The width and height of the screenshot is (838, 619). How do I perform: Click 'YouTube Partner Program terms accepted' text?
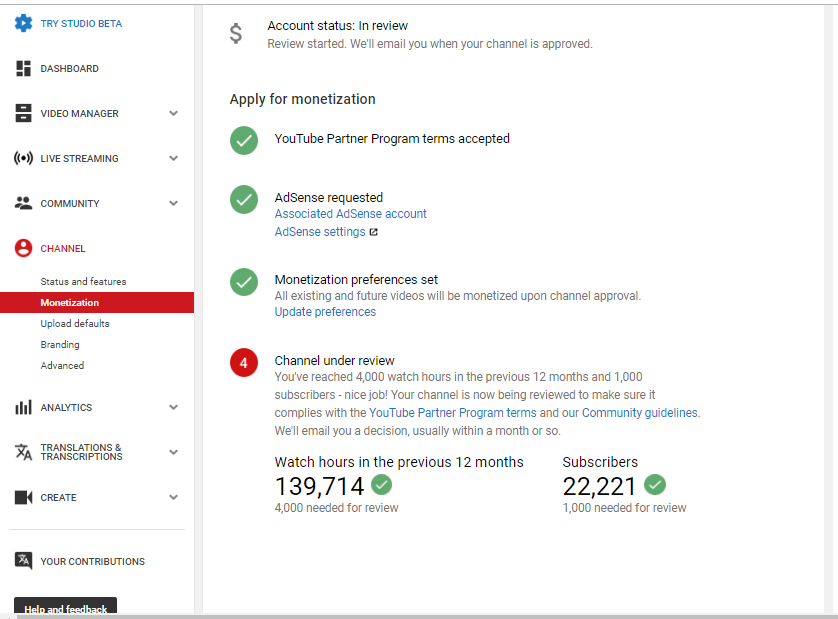tap(392, 139)
